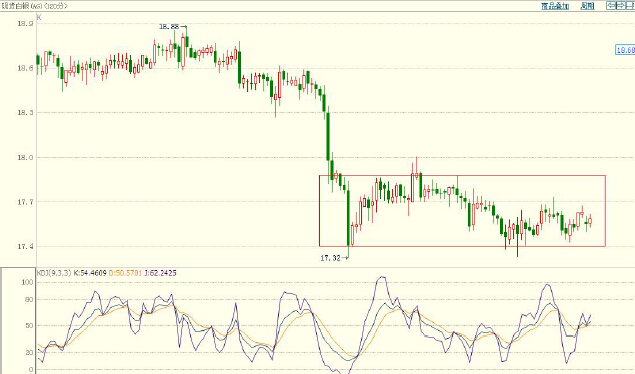This screenshot has height=374, width=635.
Task: Click the 18.6 price axis label
Action: pyautogui.click(x=25, y=68)
